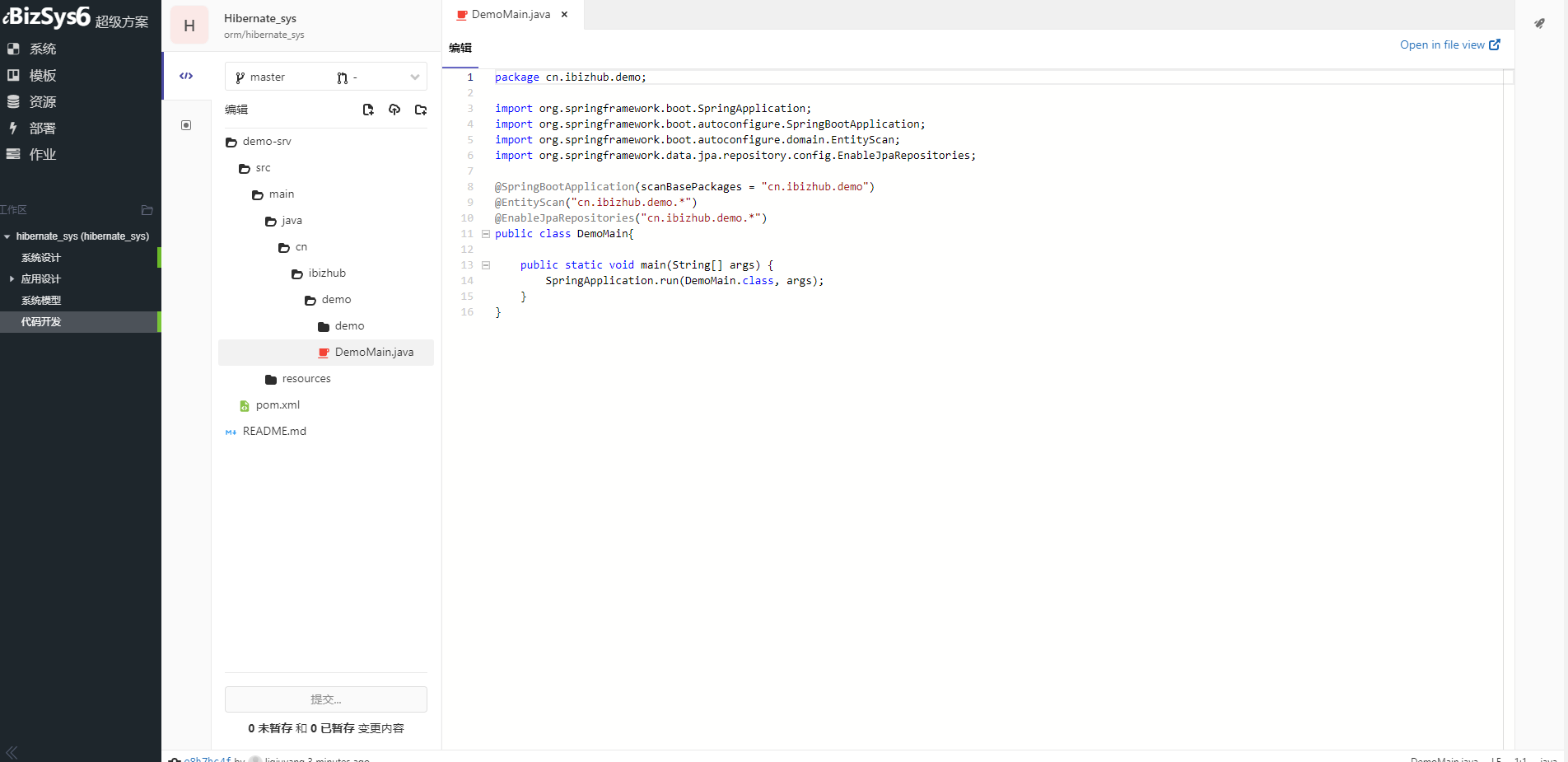The height and width of the screenshot is (762, 1568).
Task: Select 系统设计 in workspace tree
Action: 41,258
